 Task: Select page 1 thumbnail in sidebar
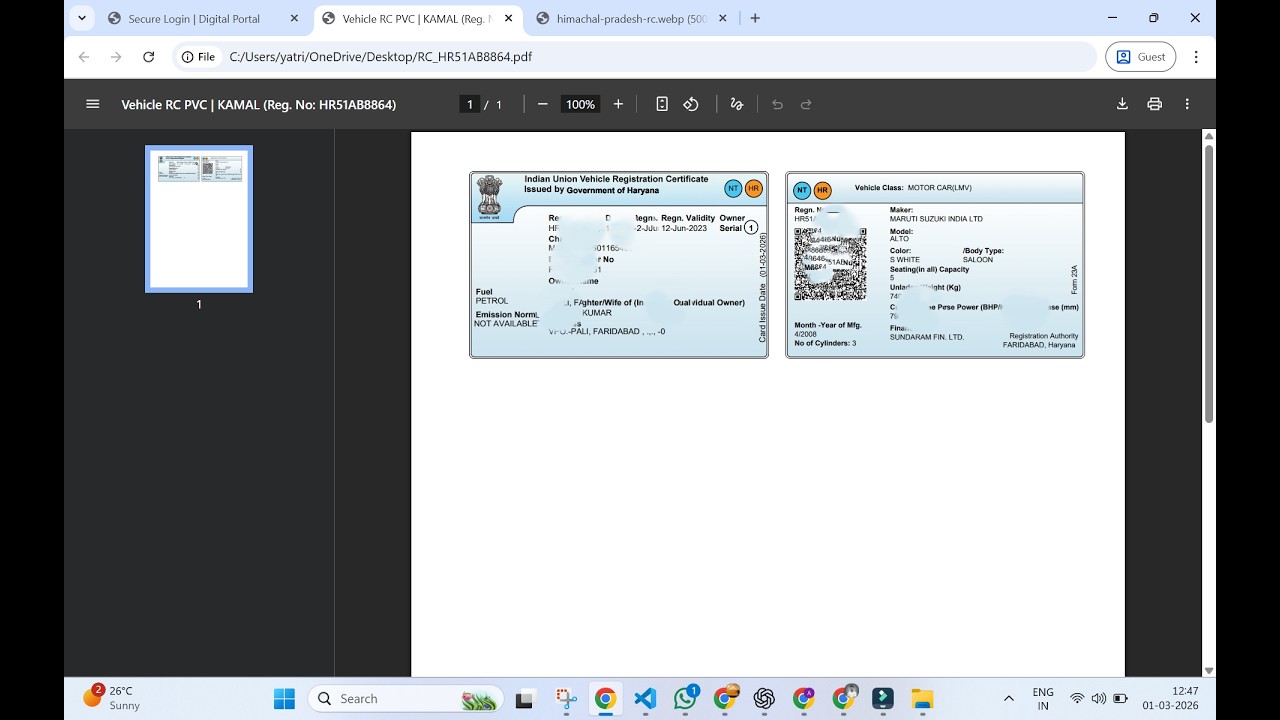[x=199, y=219]
